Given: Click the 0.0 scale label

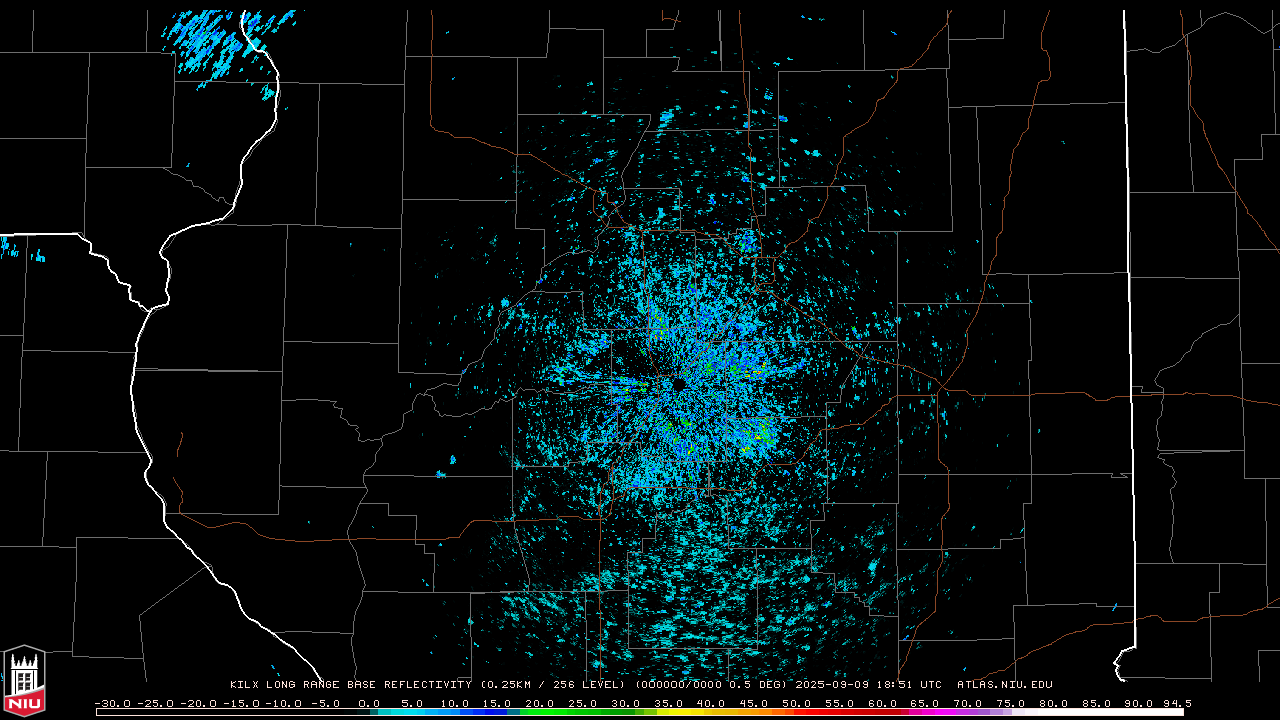Looking at the screenshot, I should [369, 703].
